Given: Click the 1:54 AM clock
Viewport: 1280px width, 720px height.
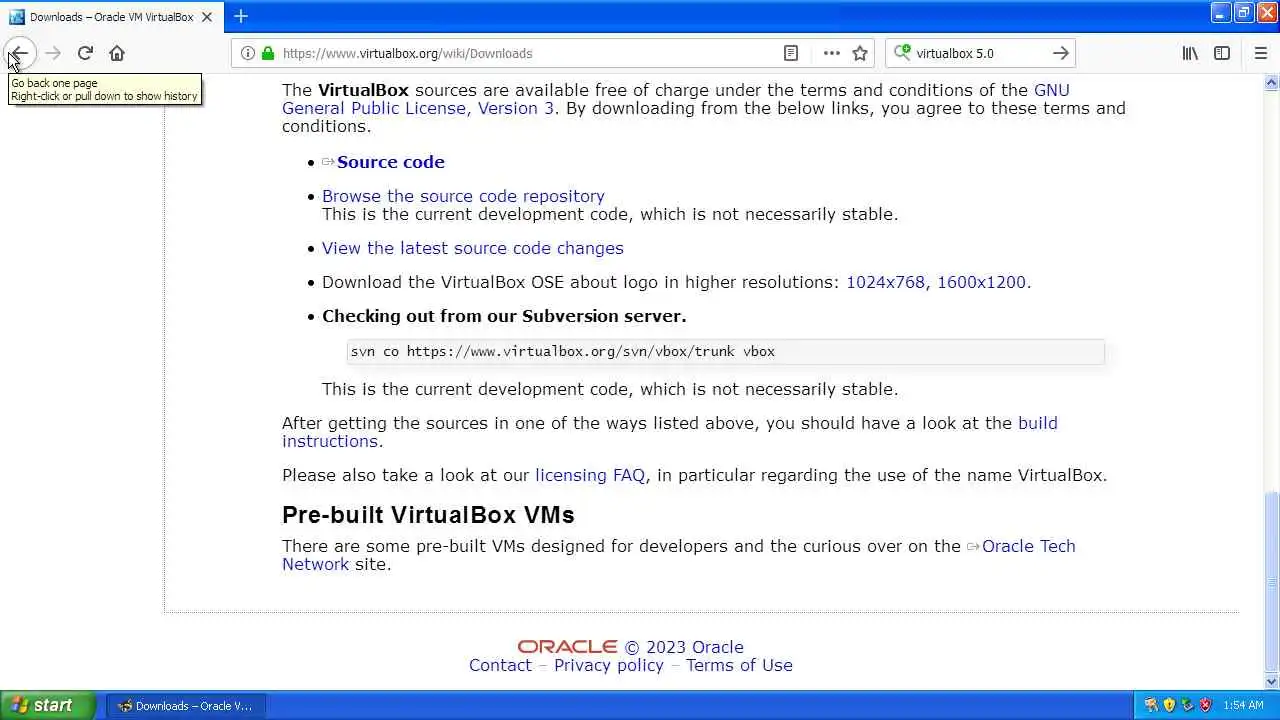Looking at the screenshot, I should (x=1243, y=705).
